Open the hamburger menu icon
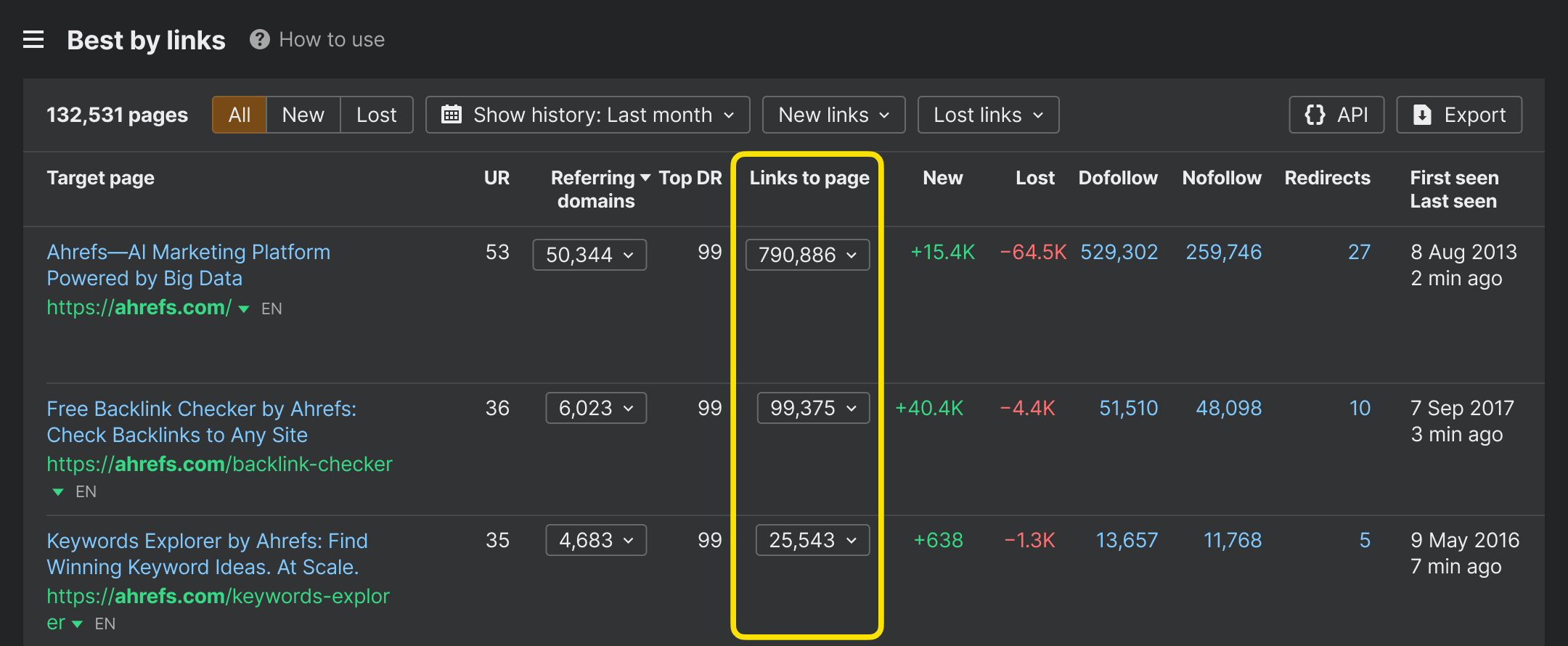The height and width of the screenshot is (646, 1568). 33,39
